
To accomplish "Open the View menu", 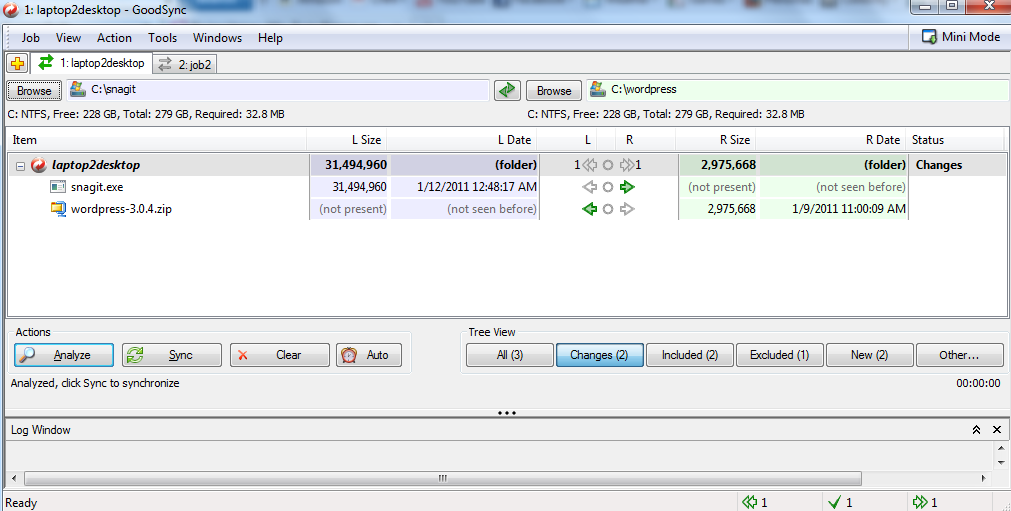I will click(x=68, y=38).
